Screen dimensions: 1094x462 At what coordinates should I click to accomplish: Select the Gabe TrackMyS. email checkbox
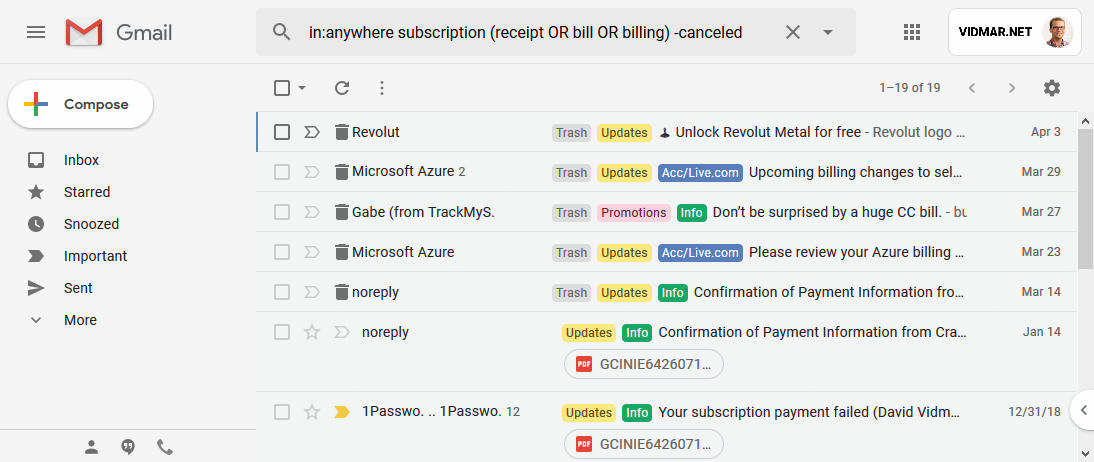point(281,212)
